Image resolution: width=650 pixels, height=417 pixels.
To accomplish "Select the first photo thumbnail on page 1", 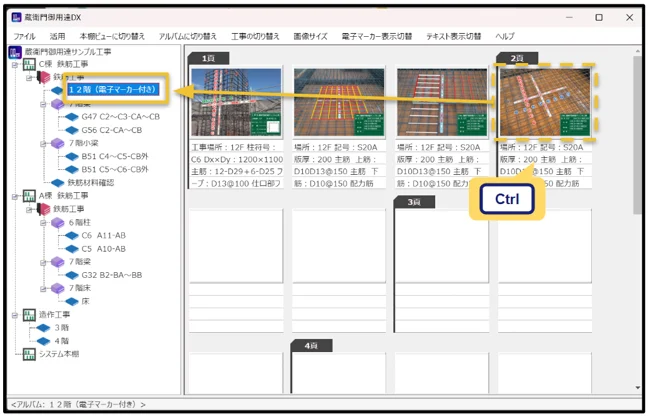I will click(x=235, y=102).
